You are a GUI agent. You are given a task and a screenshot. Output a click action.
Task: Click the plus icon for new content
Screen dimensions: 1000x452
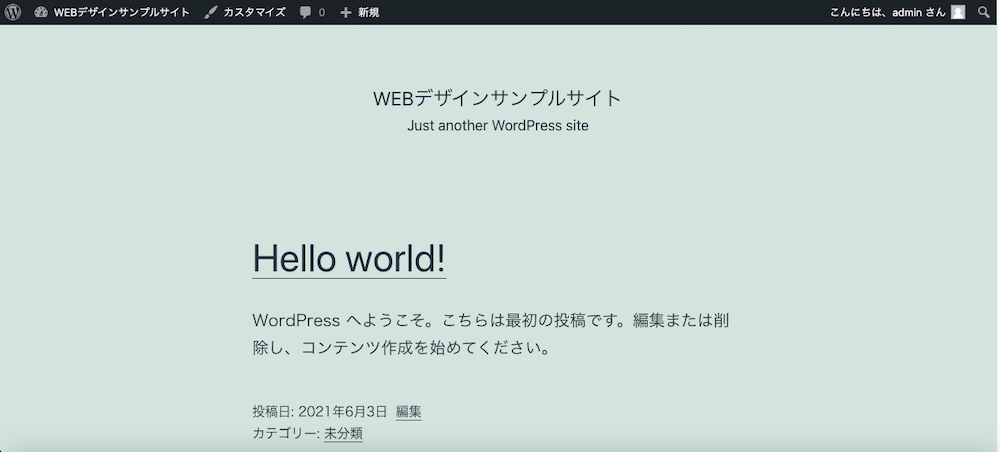(346, 12)
